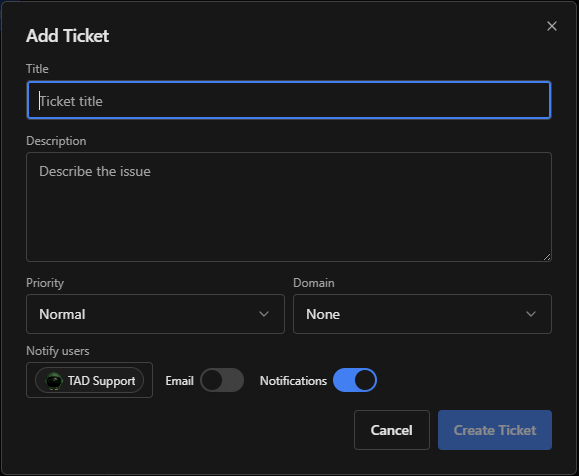Click the Describe the issue text area
Viewport: 579px width, 476px height.
click(x=289, y=207)
